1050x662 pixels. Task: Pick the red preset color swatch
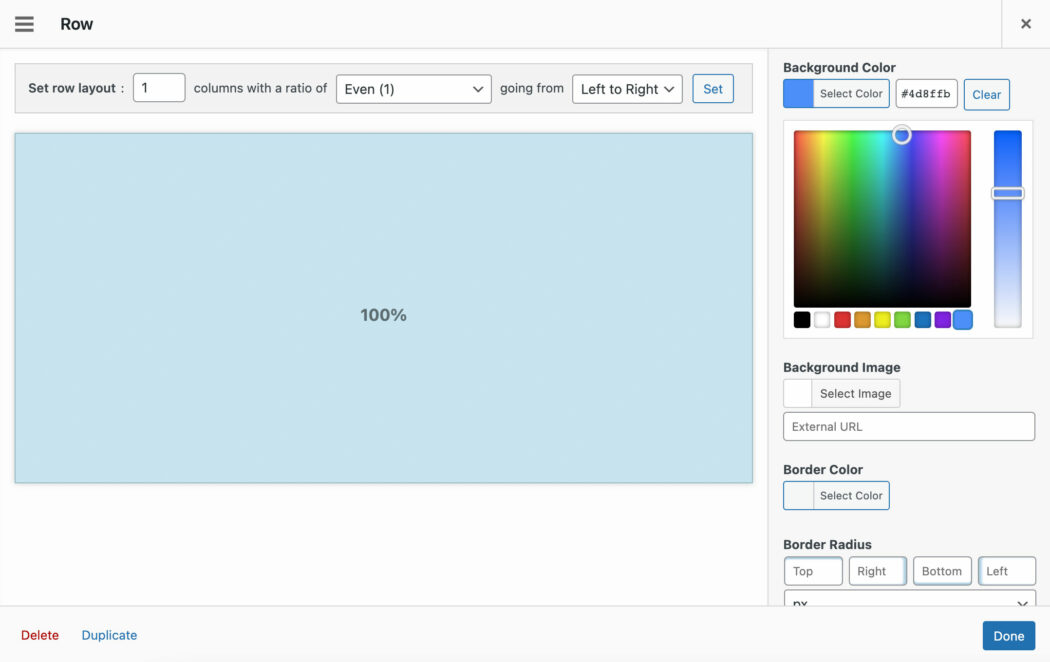tap(841, 319)
